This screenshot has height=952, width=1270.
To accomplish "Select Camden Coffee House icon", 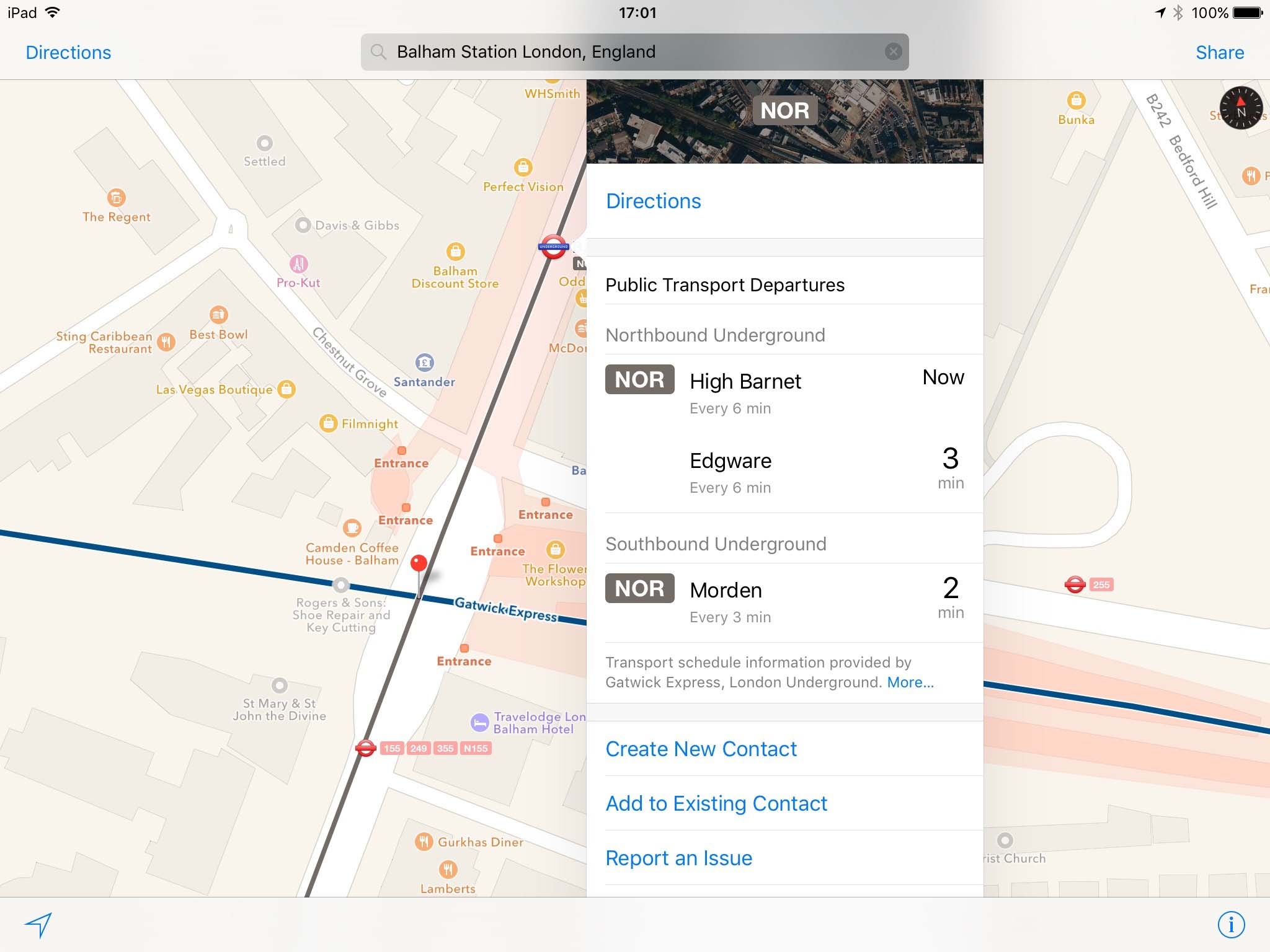I will pyautogui.click(x=352, y=528).
